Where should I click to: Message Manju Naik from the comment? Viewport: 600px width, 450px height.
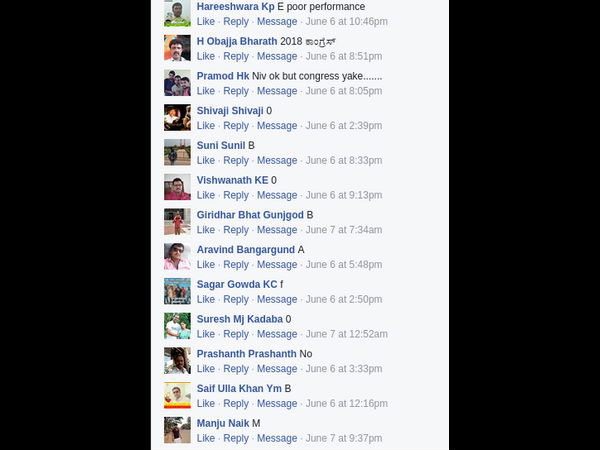(x=277, y=438)
